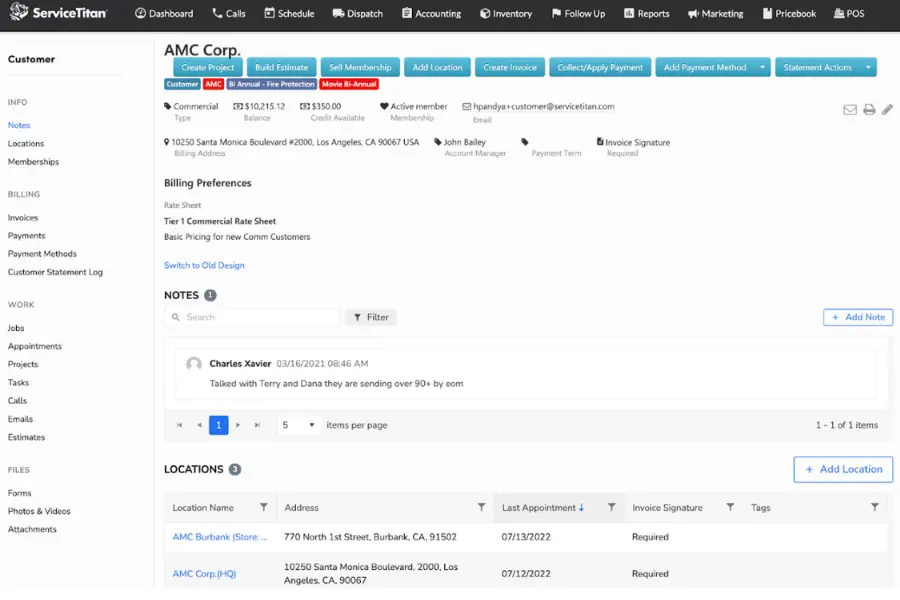Click the print icon
Screen dimensions: 900x600
(x=869, y=110)
